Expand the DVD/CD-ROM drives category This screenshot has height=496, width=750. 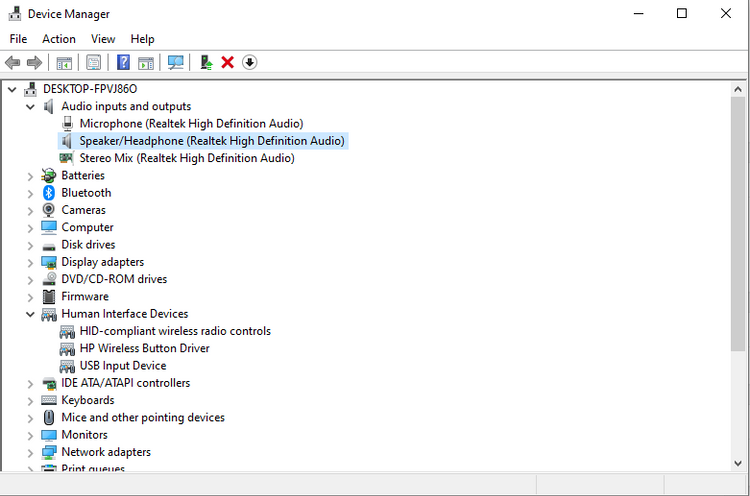point(30,280)
